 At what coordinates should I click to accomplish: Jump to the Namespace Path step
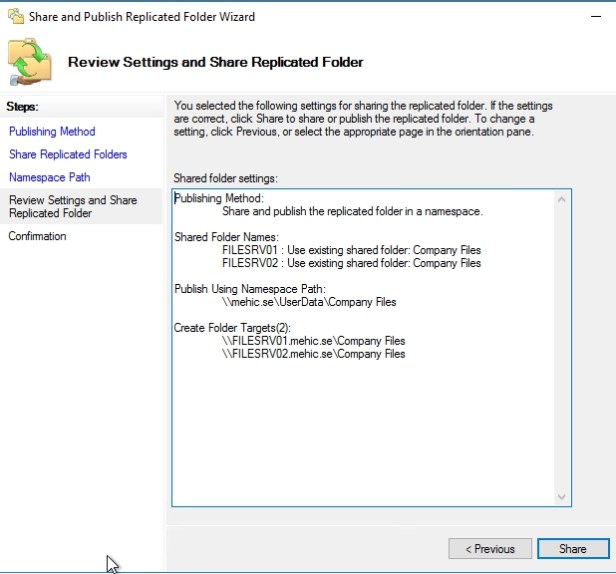(x=49, y=177)
